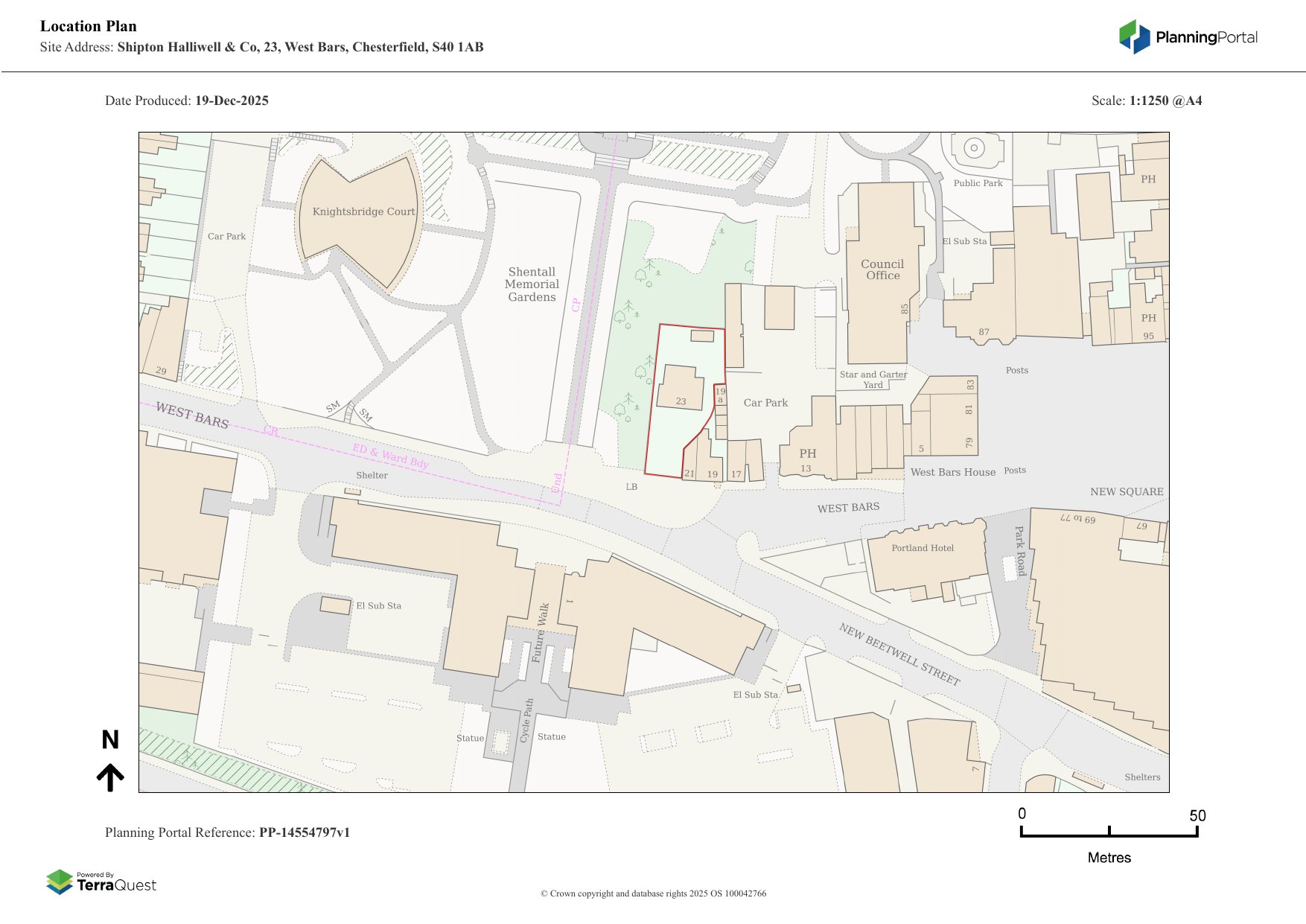Select the Location Plan title
Screen dimensions: 1306x924
(x=89, y=26)
